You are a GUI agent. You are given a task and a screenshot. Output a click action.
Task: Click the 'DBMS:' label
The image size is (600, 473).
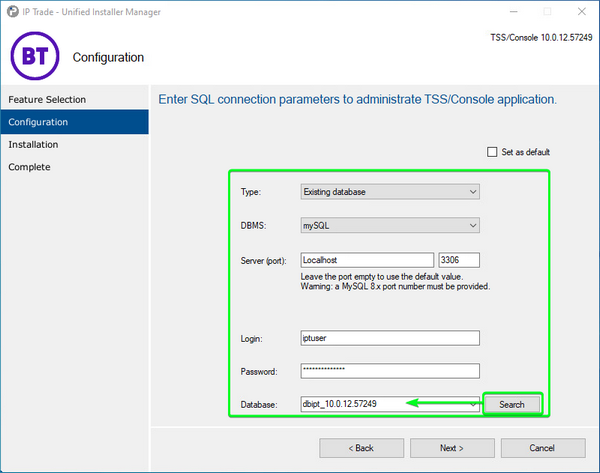pos(253,225)
